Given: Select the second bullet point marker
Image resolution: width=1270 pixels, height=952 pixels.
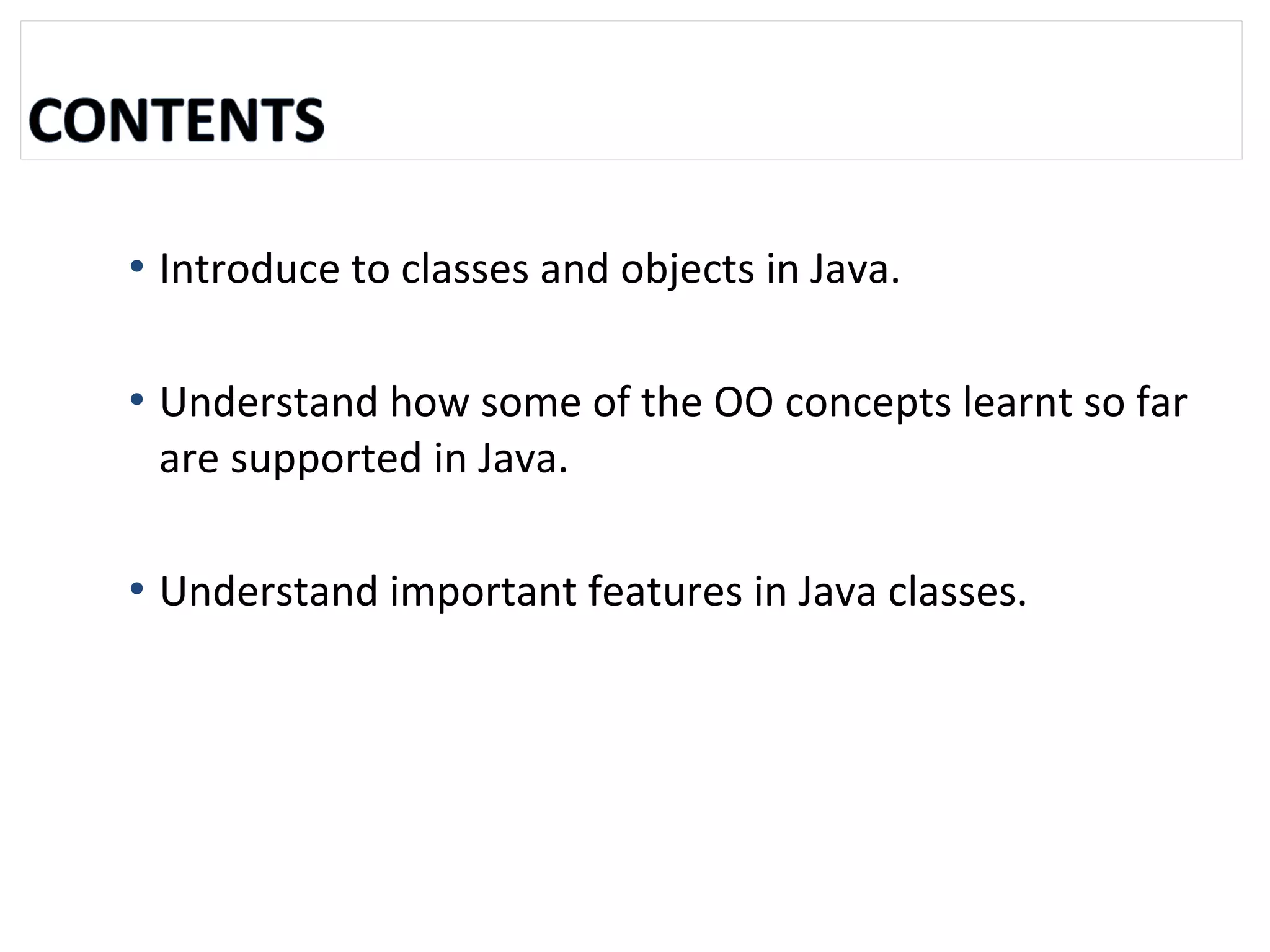Looking at the screenshot, I should 137,400.
